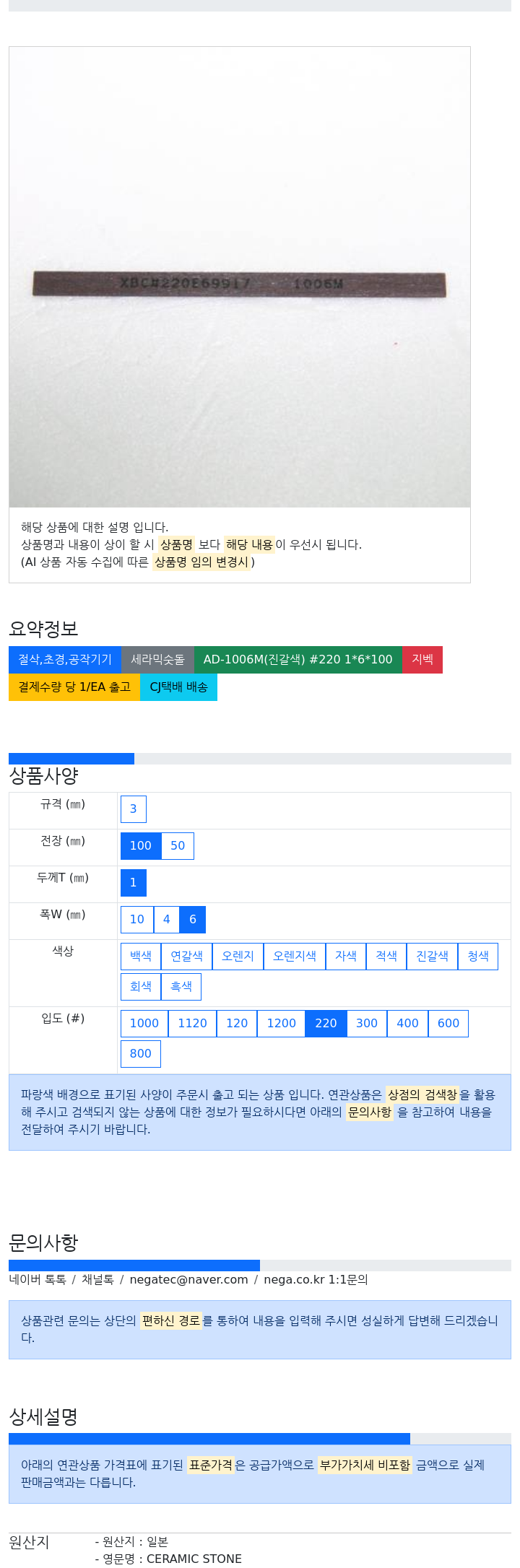The width and height of the screenshot is (520, 1568).
Task: Click the CJ택배 배송 badge
Action: pyautogui.click(x=178, y=687)
